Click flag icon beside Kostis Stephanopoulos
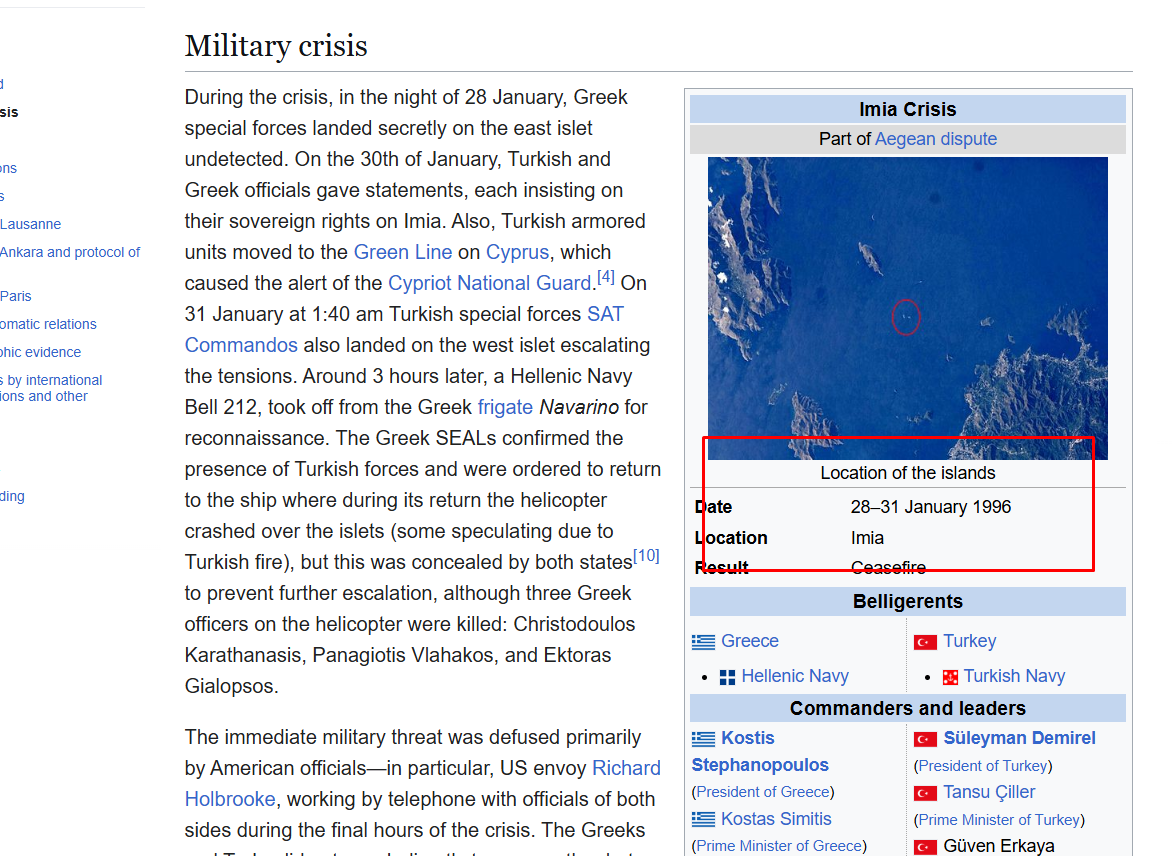1173x856 pixels. tap(703, 739)
